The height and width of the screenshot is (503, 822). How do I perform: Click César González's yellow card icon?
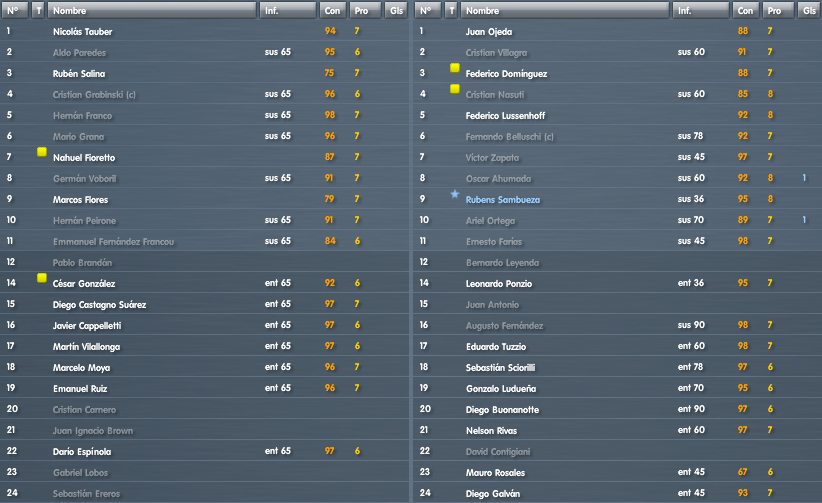42,278
